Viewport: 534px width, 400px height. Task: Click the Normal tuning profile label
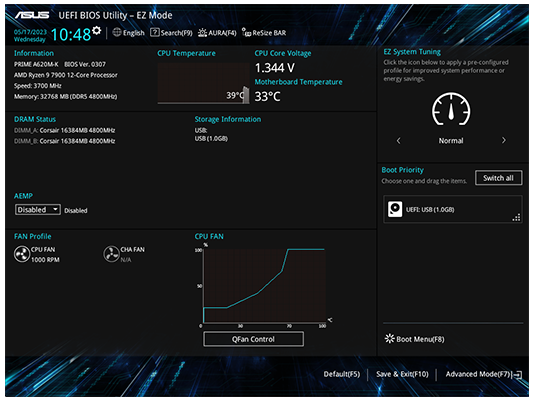[x=451, y=141]
